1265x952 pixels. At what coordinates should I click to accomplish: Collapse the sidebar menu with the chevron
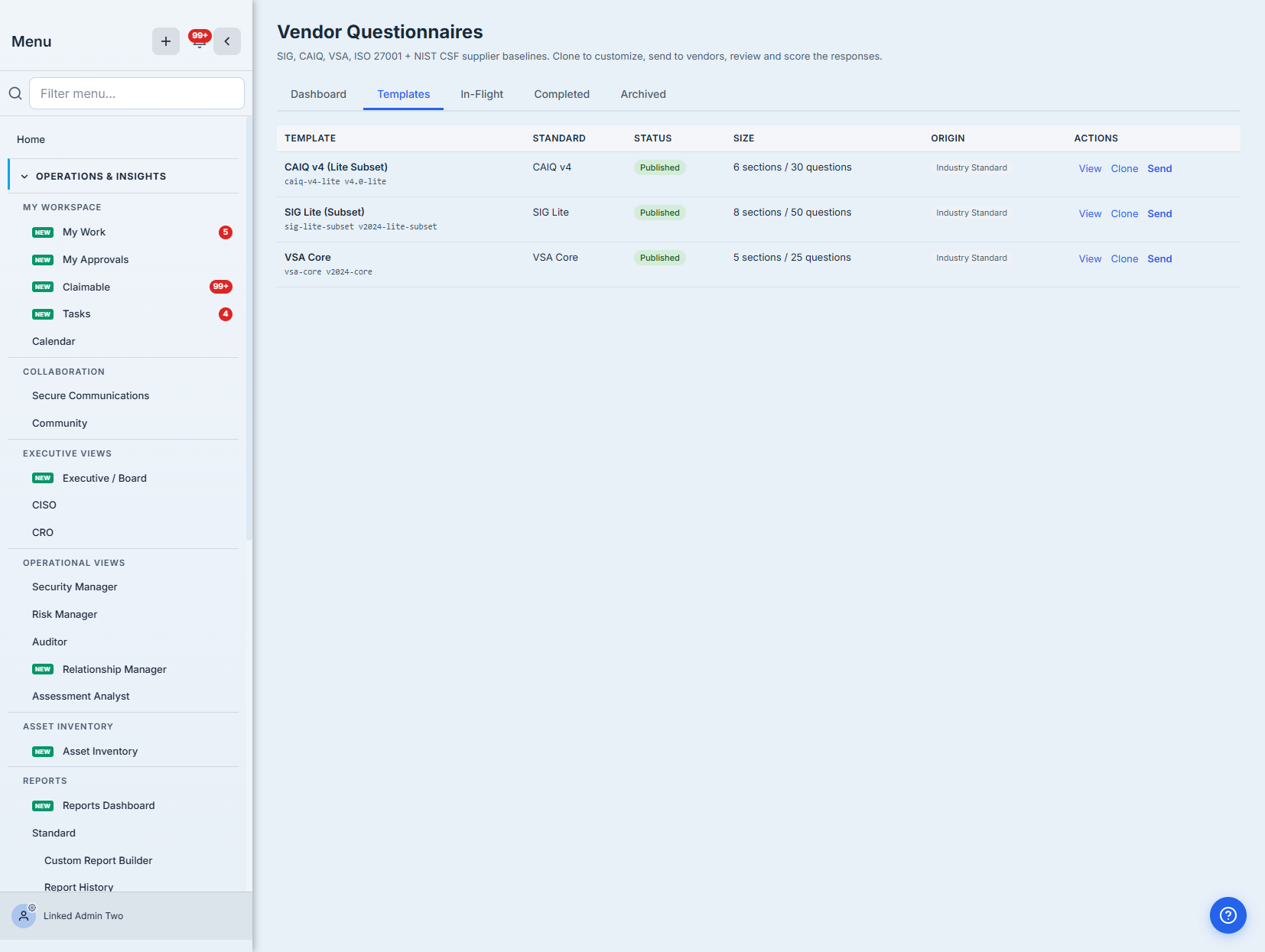coord(227,41)
